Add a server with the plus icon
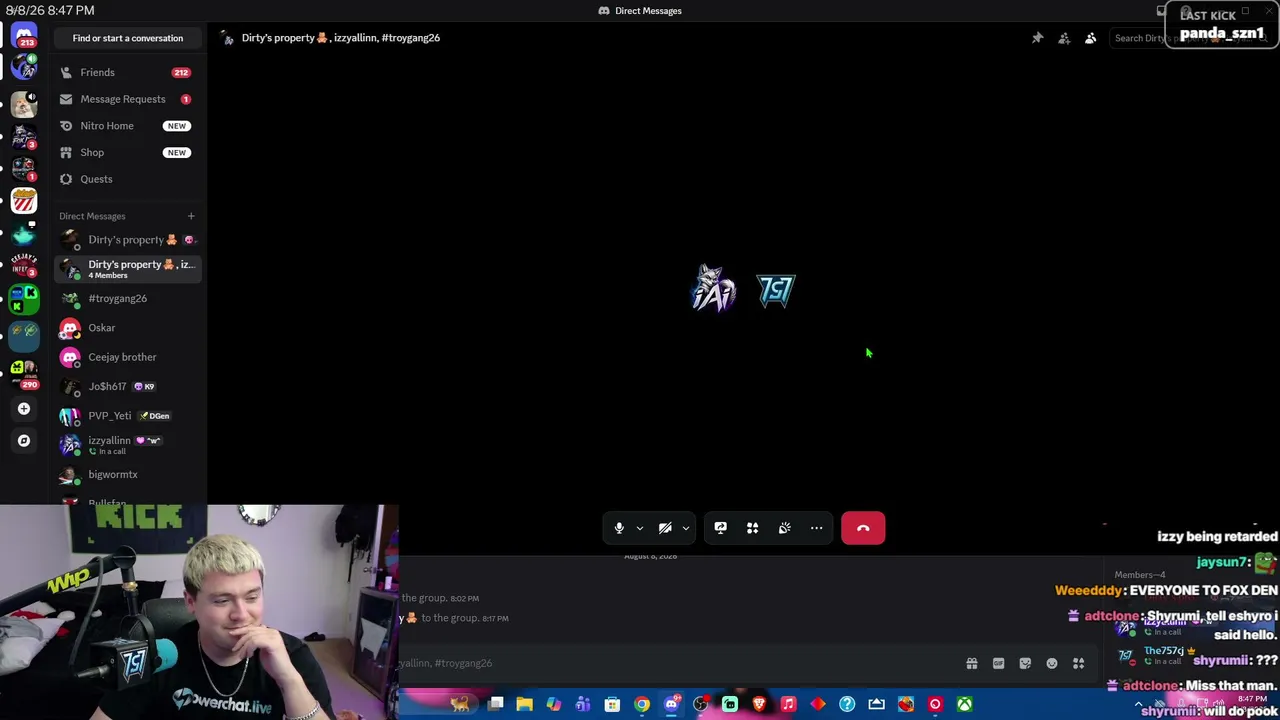1280x720 pixels. coord(24,408)
